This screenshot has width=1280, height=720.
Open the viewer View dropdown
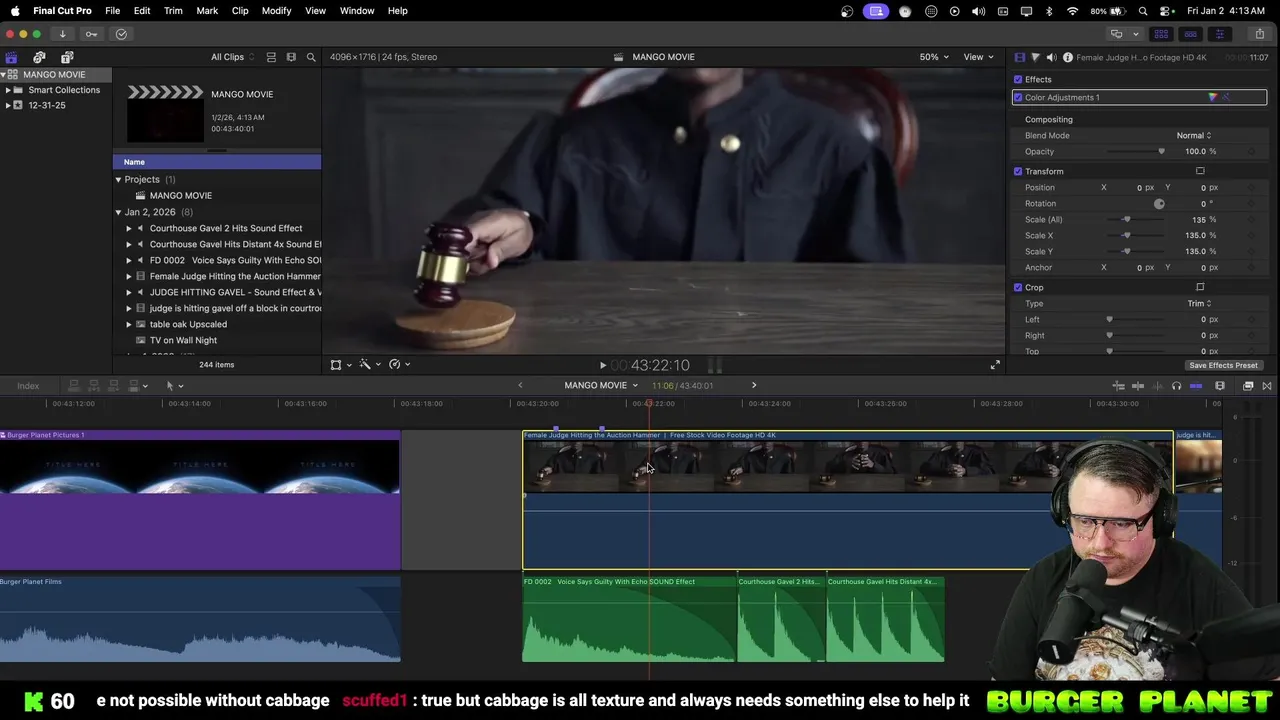pyautogui.click(x=978, y=57)
